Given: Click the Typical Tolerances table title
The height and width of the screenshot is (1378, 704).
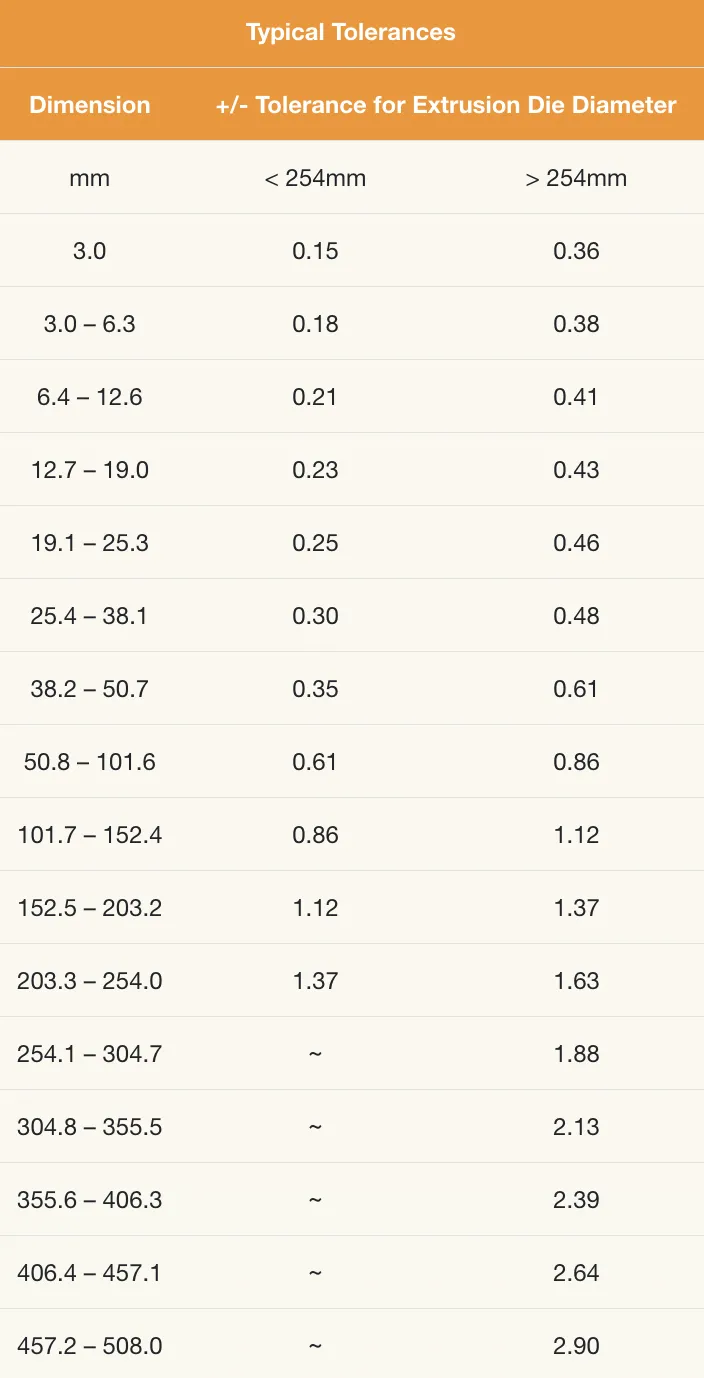Looking at the screenshot, I should click(x=351, y=32).
